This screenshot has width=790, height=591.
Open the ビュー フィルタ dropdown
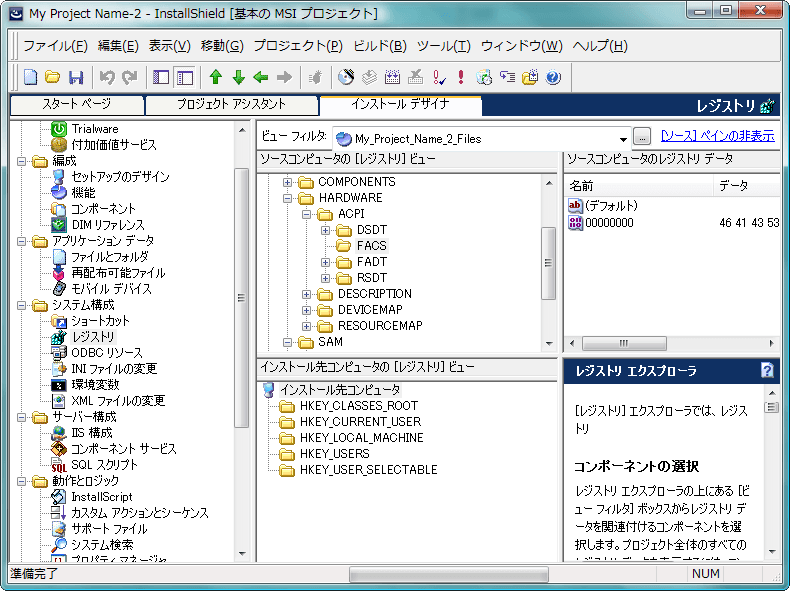(623, 139)
